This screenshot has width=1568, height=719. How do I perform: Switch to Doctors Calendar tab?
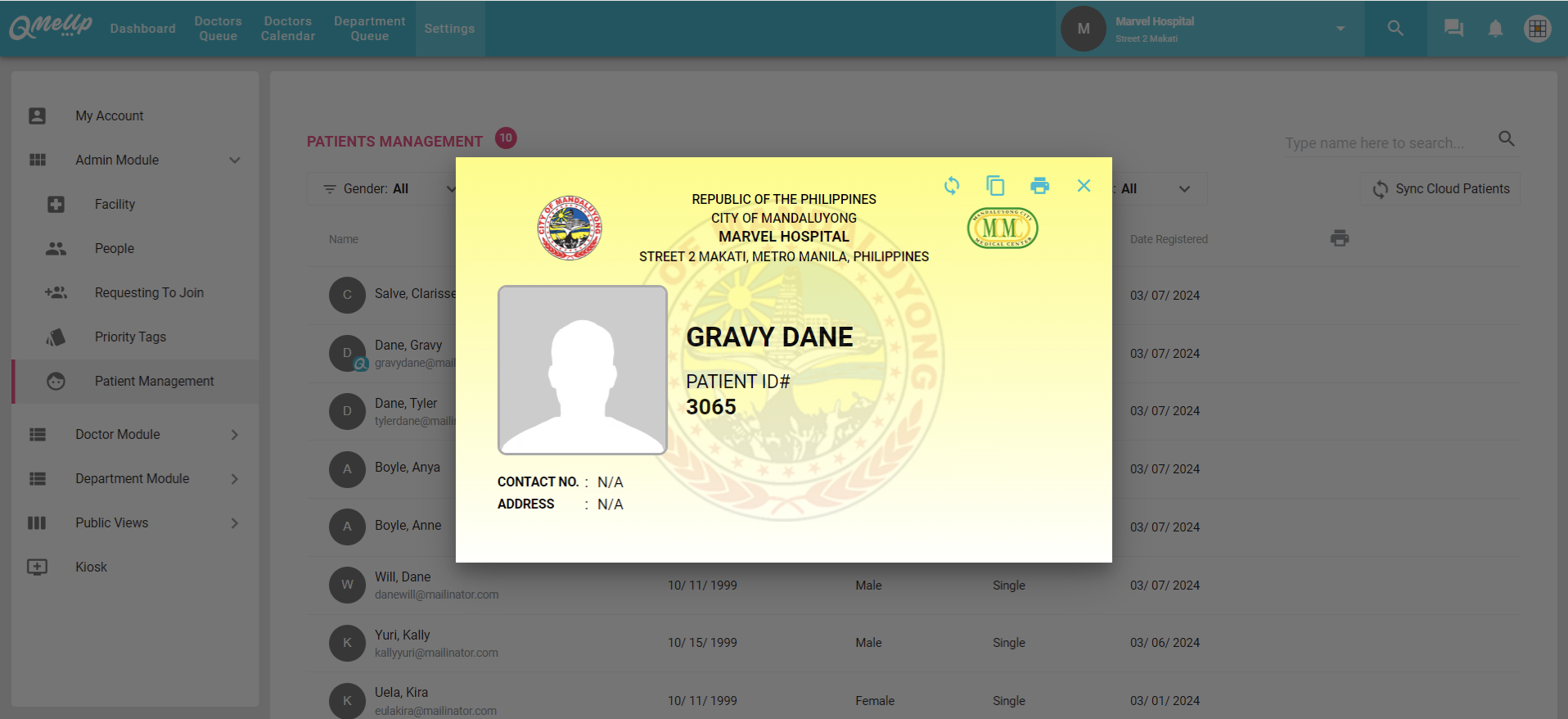pos(287,29)
